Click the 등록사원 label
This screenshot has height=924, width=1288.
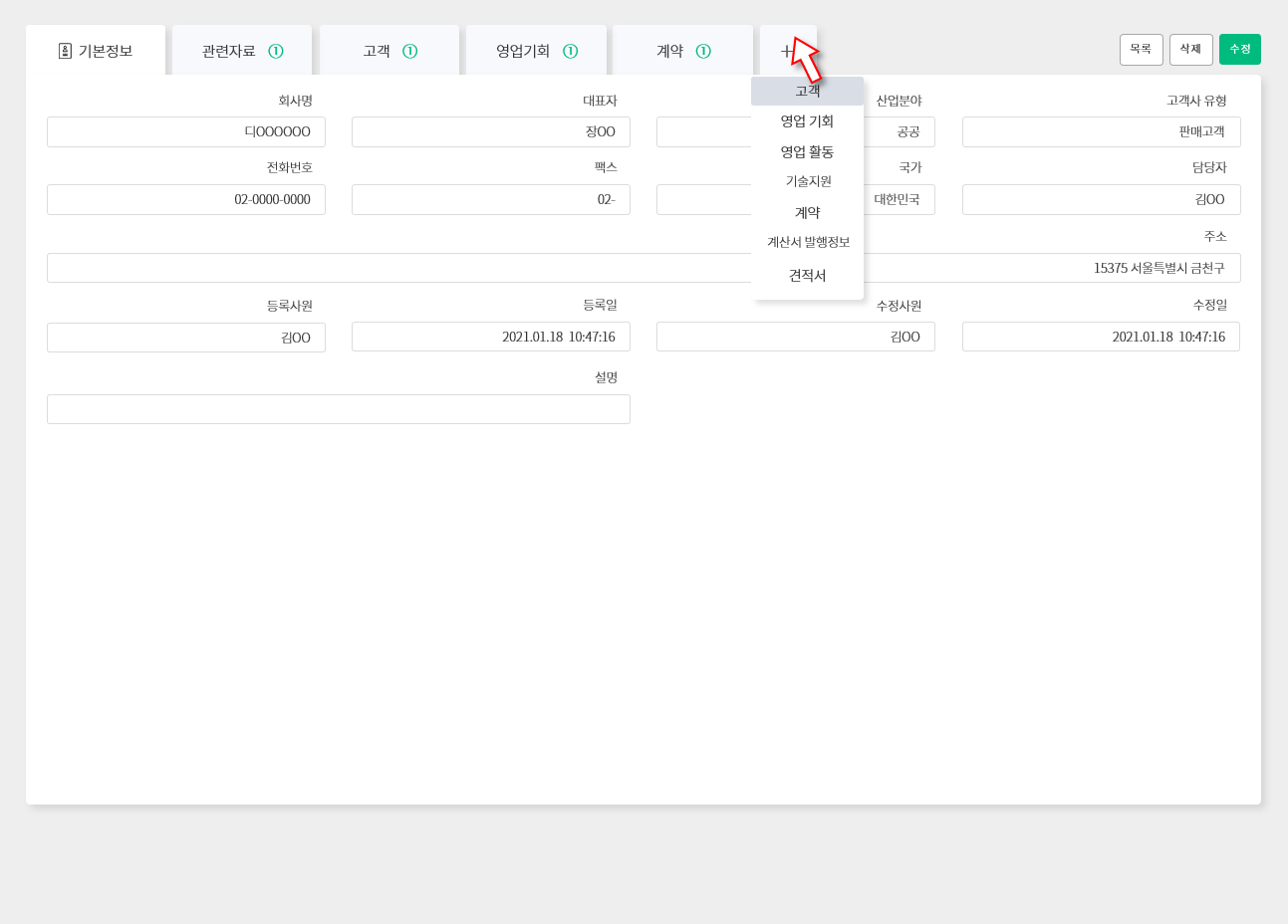point(289,306)
